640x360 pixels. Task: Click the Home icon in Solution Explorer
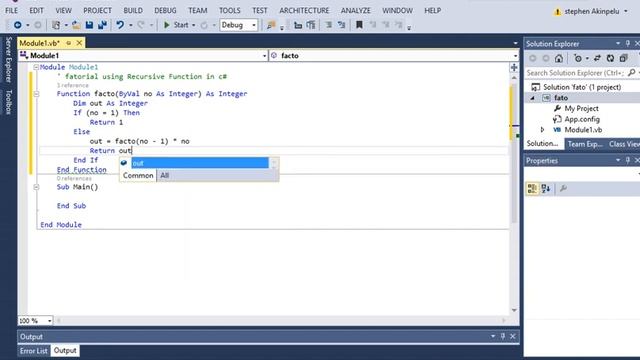559,58
